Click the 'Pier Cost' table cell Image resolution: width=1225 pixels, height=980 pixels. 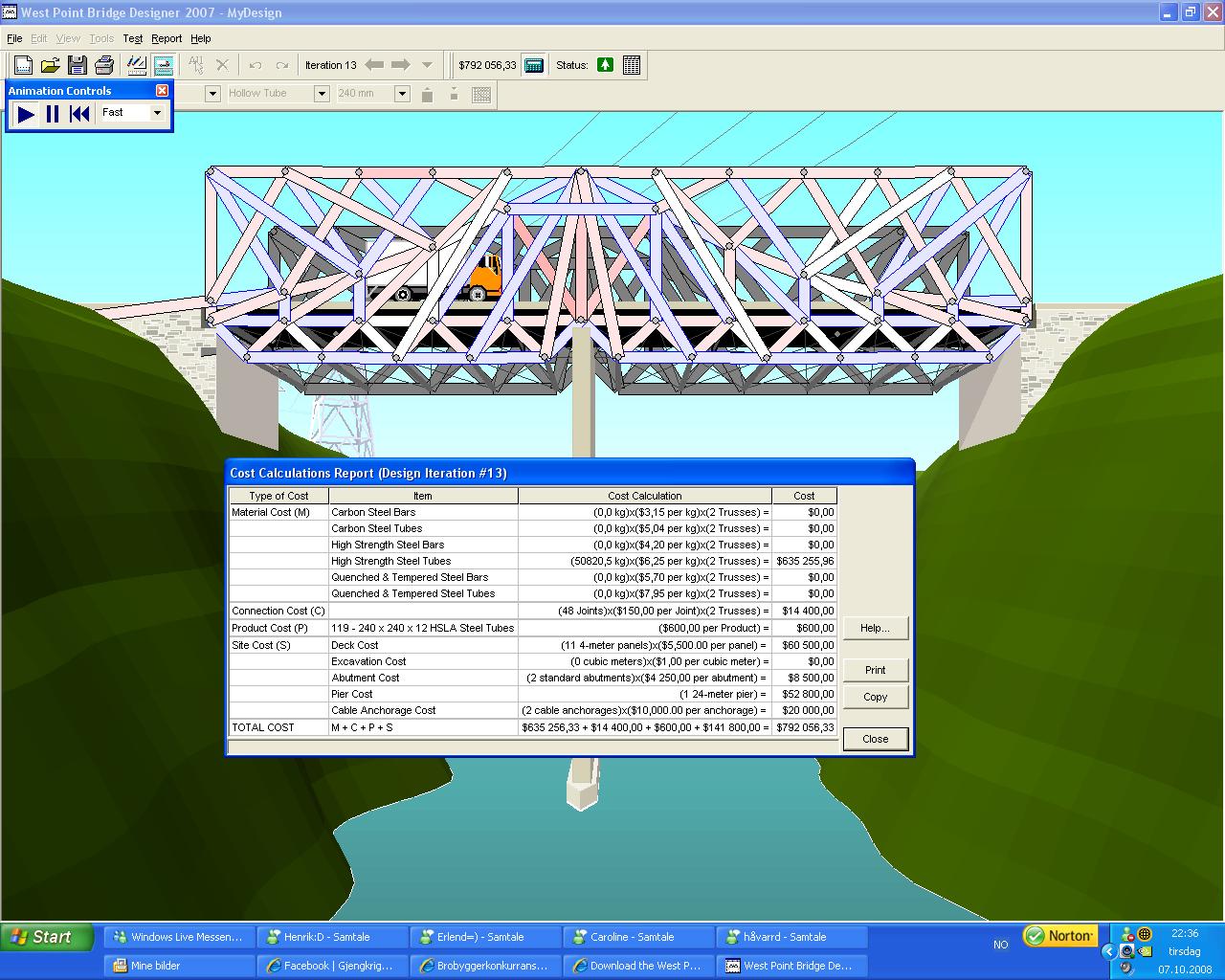click(423, 694)
